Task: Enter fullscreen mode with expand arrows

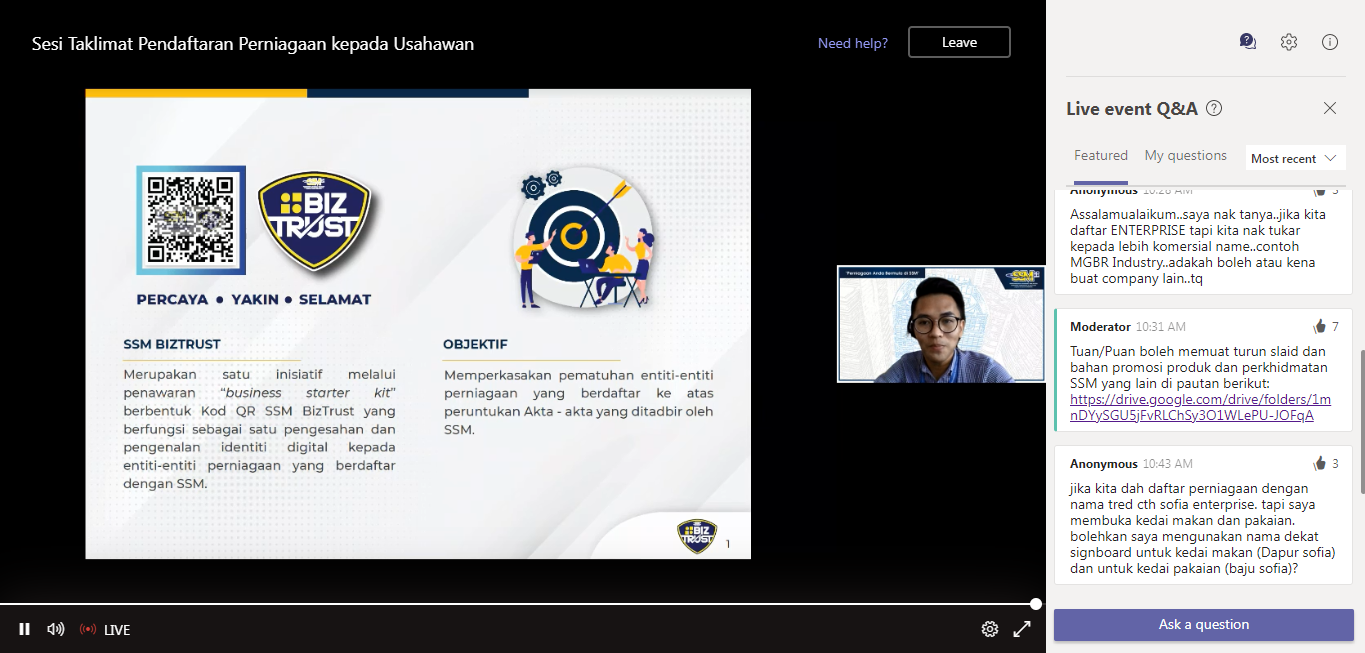Action: pos(1022,629)
